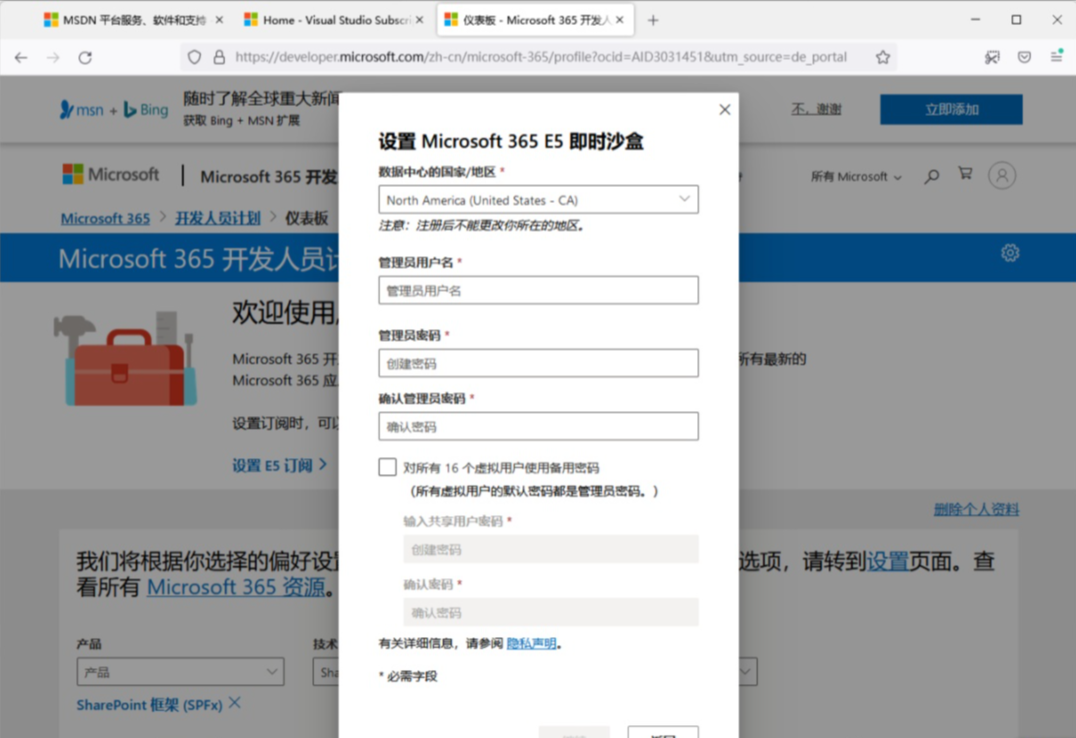Open the browser application menu

click(1057, 57)
